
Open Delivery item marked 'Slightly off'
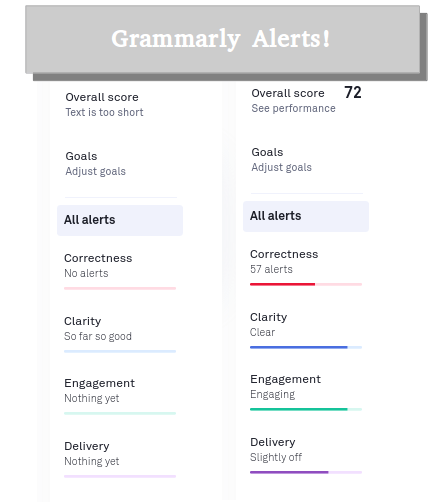pos(306,455)
